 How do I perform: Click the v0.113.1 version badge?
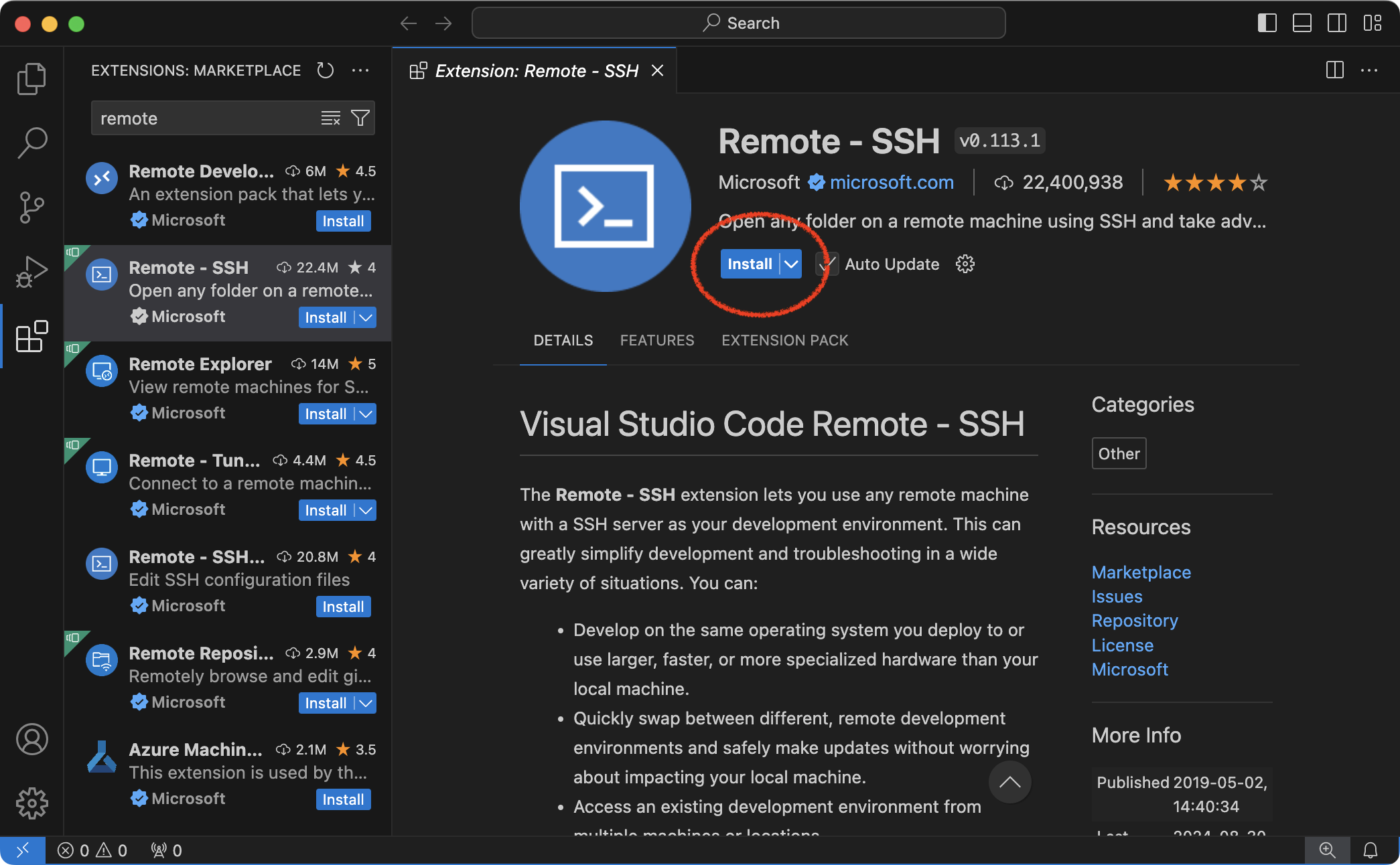click(x=999, y=141)
